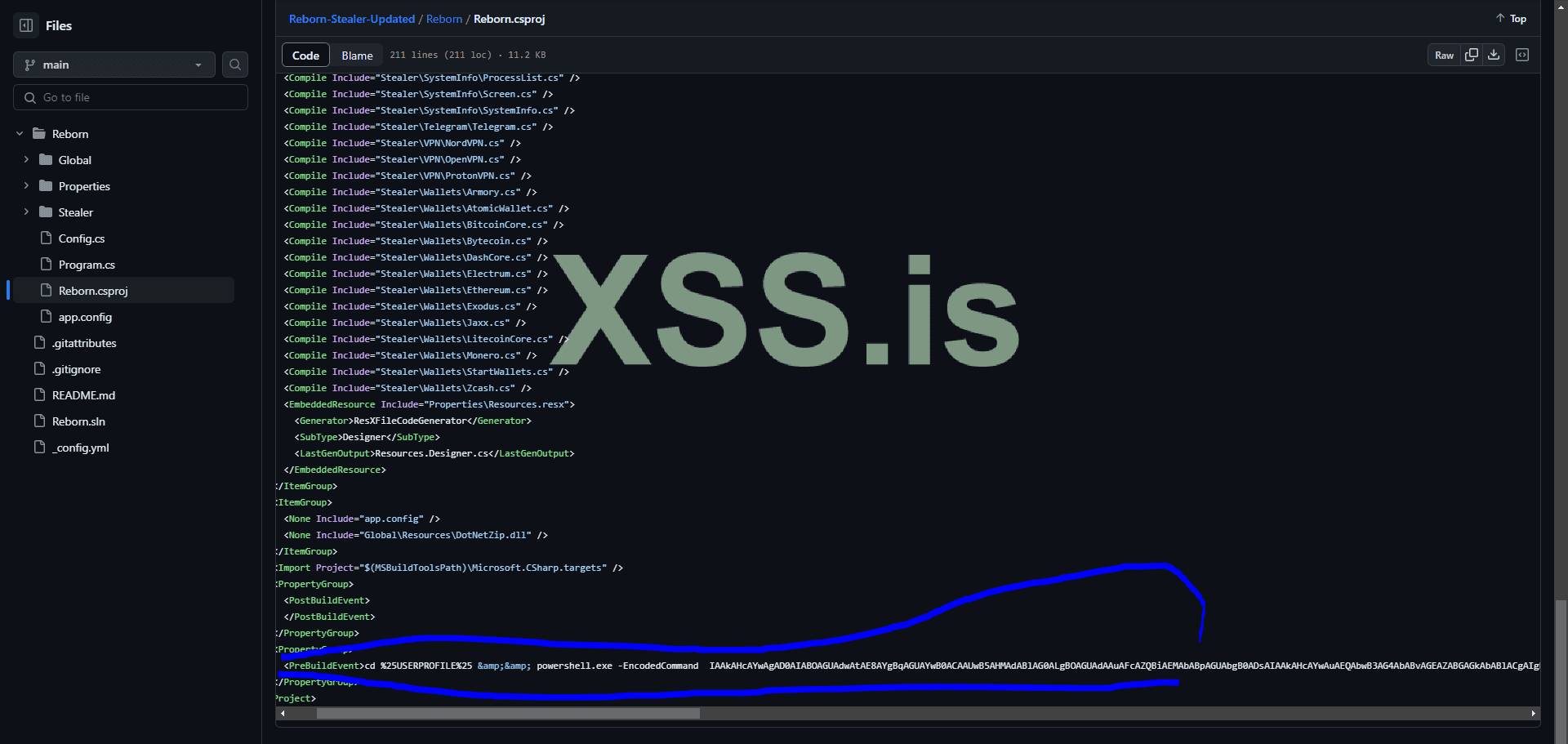Click the horizontal scrollbar thumb

(x=508, y=713)
